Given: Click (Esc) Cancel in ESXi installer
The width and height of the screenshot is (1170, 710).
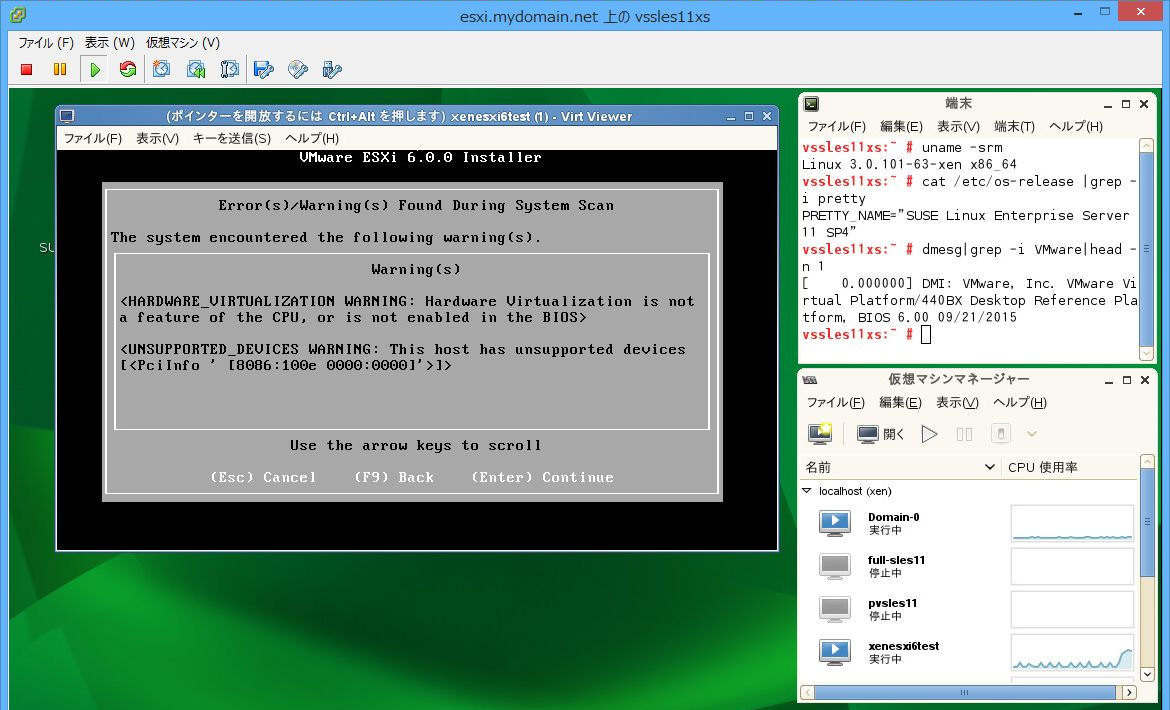Looking at the screenshot, I should (263, 477).
